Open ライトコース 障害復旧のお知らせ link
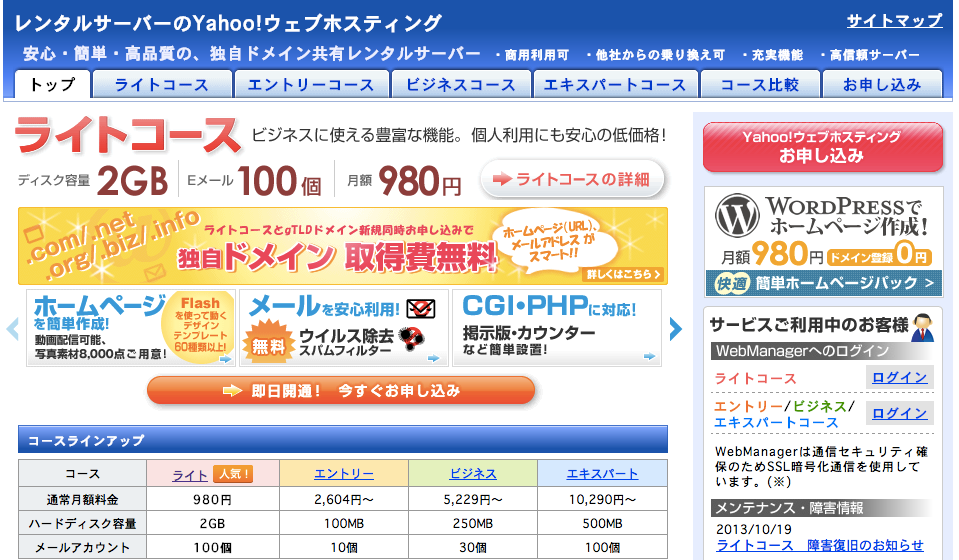Viewport: 959px width, 560px height. click(820, 545)
